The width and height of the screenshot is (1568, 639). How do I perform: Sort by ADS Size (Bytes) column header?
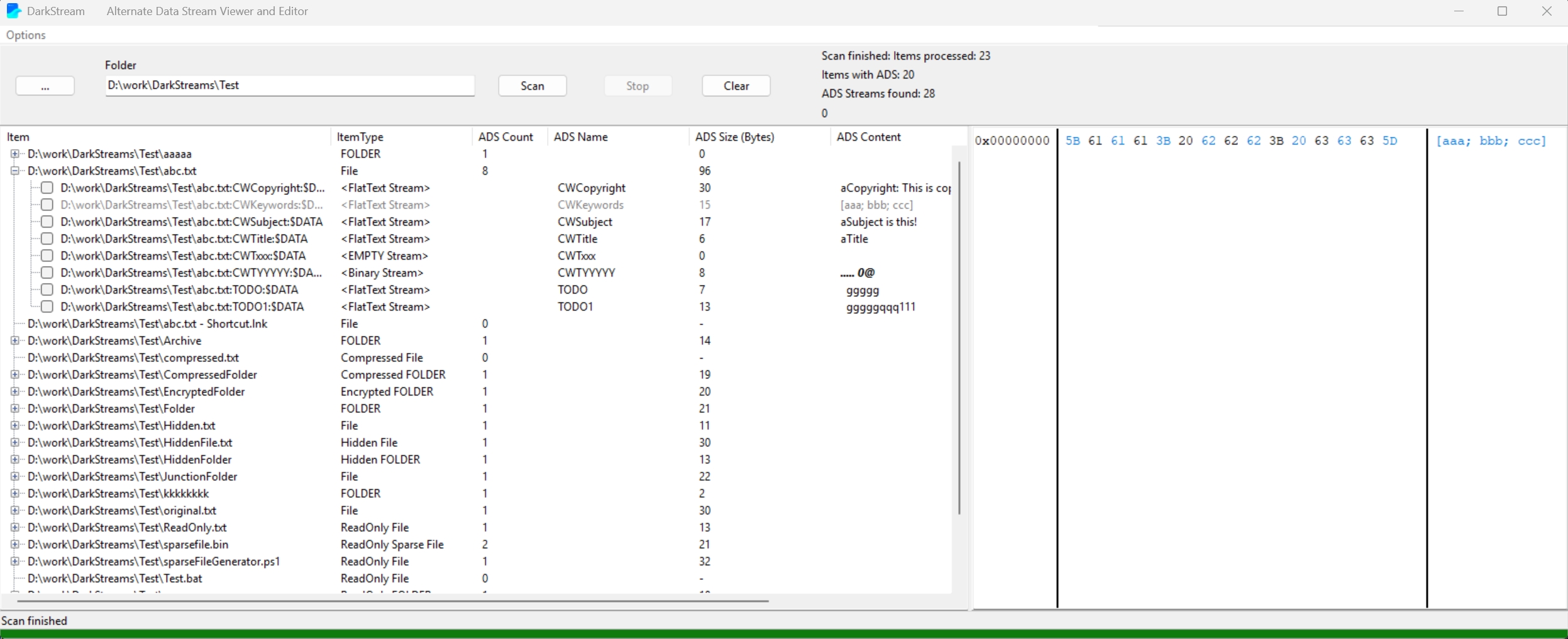pos(734,137)
